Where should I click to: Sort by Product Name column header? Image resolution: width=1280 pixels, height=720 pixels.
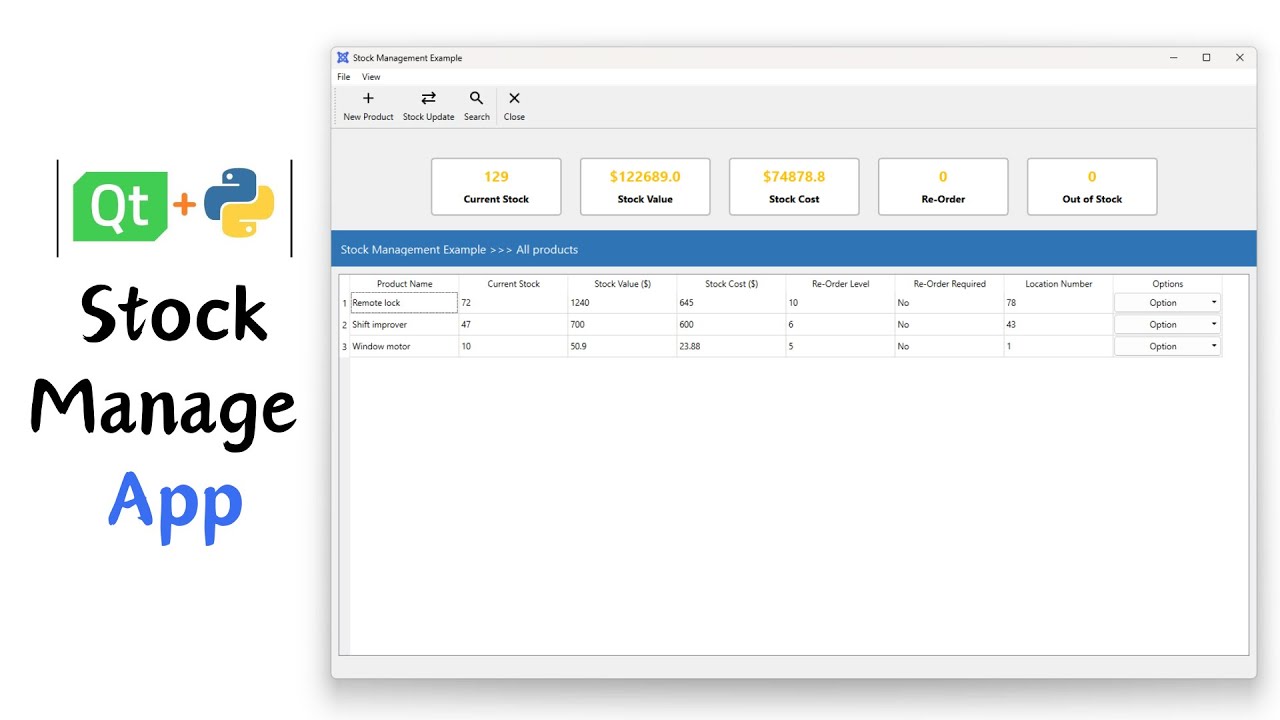[405, 284]
